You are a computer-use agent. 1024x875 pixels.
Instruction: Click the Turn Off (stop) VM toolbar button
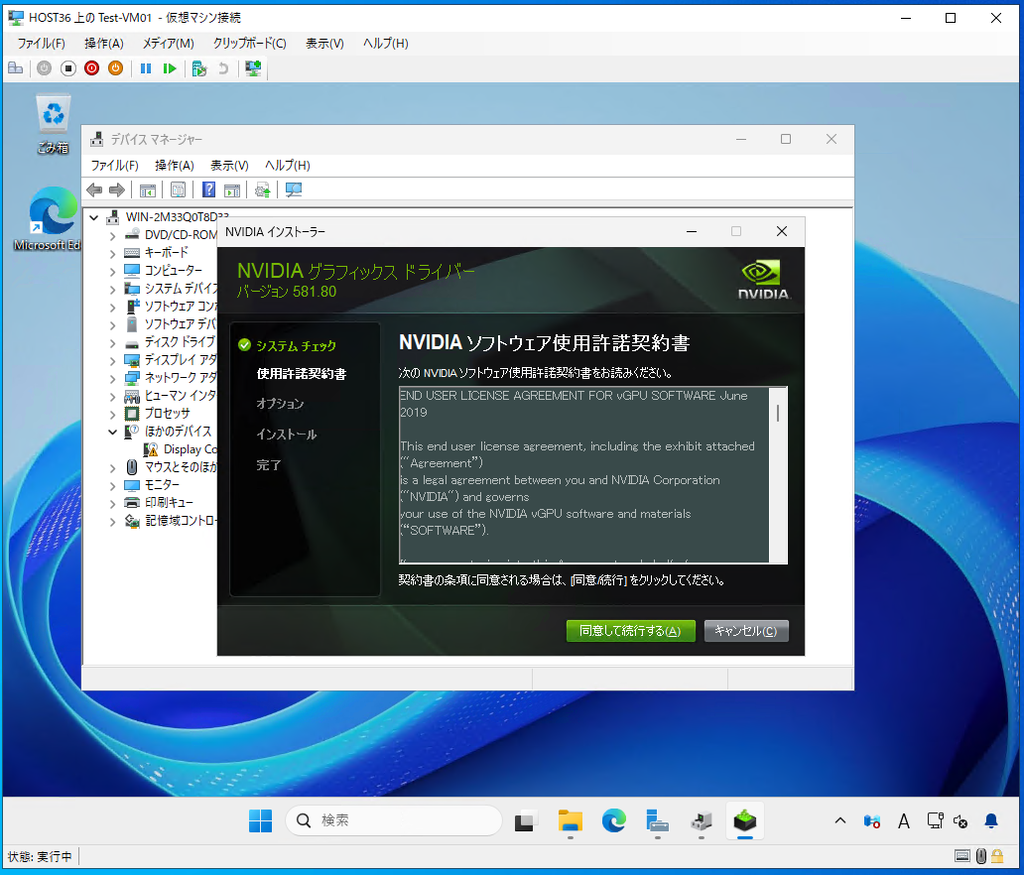pos(68,68)
